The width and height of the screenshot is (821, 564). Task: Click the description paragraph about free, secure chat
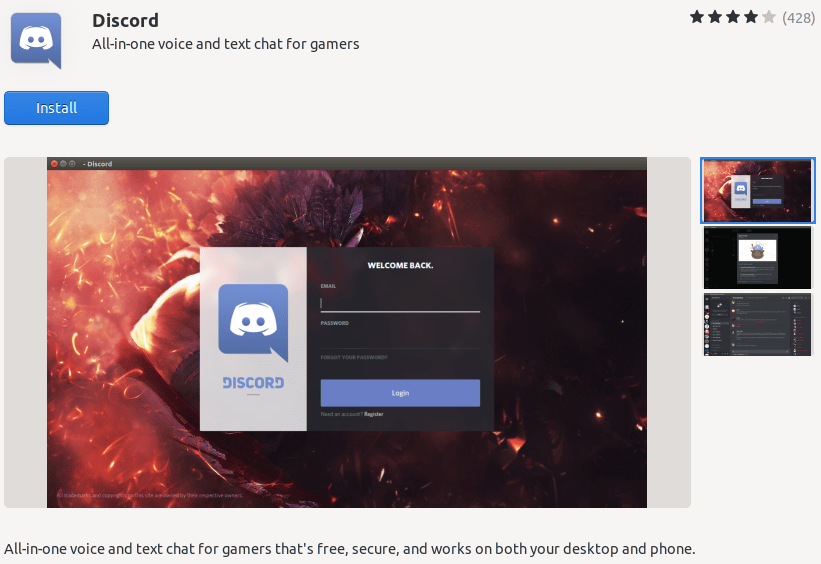pos(350,549)
